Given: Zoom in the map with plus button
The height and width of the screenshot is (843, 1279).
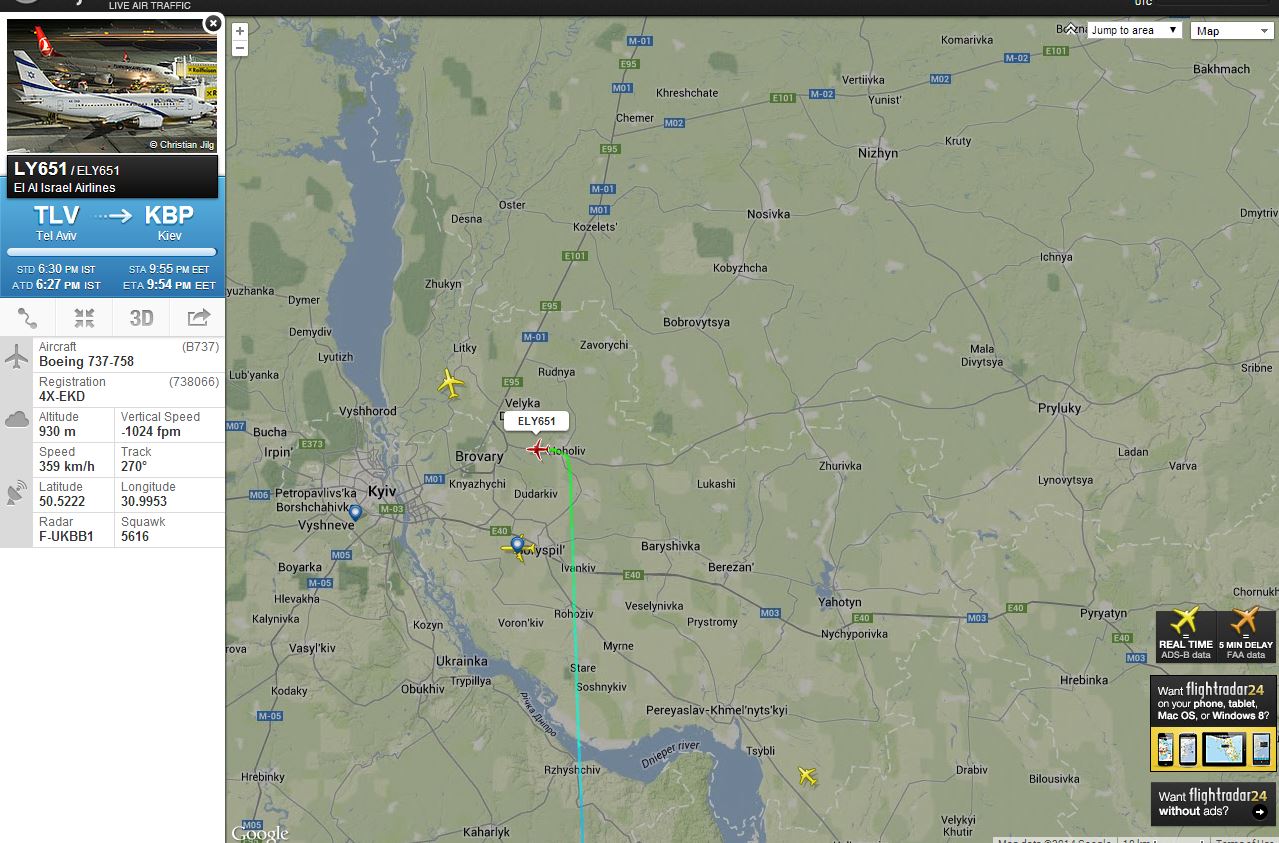Looking at the screenshot, I should (240, 31).
